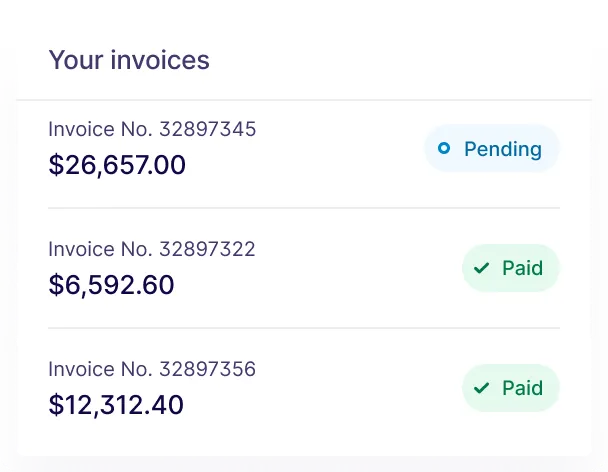Viewport: 608px width, 472px height.
Task: Click Paid badge for invoice 32897322
Action: (x=510, y=268)
